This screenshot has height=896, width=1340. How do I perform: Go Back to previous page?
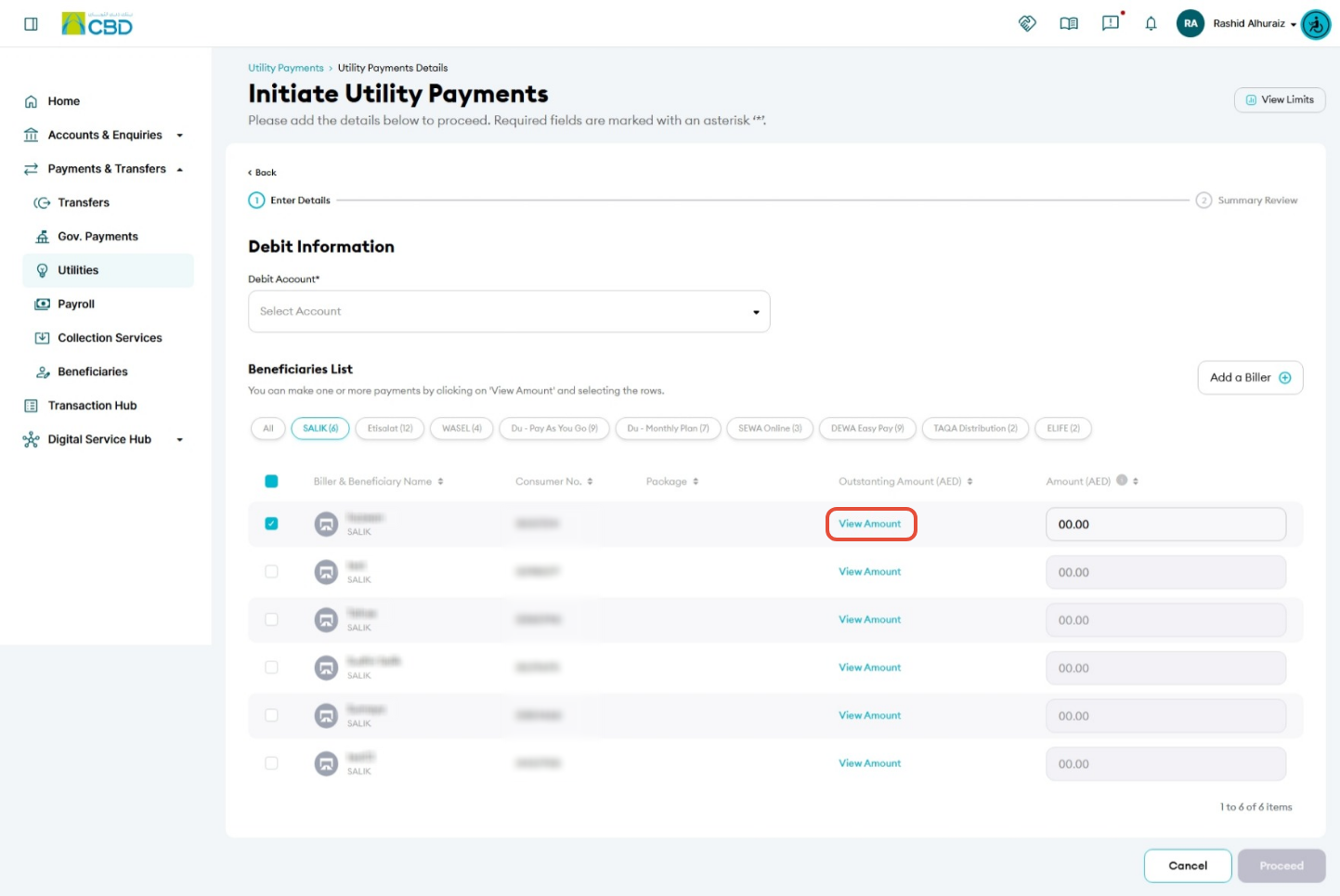click(x=262, y=173)
